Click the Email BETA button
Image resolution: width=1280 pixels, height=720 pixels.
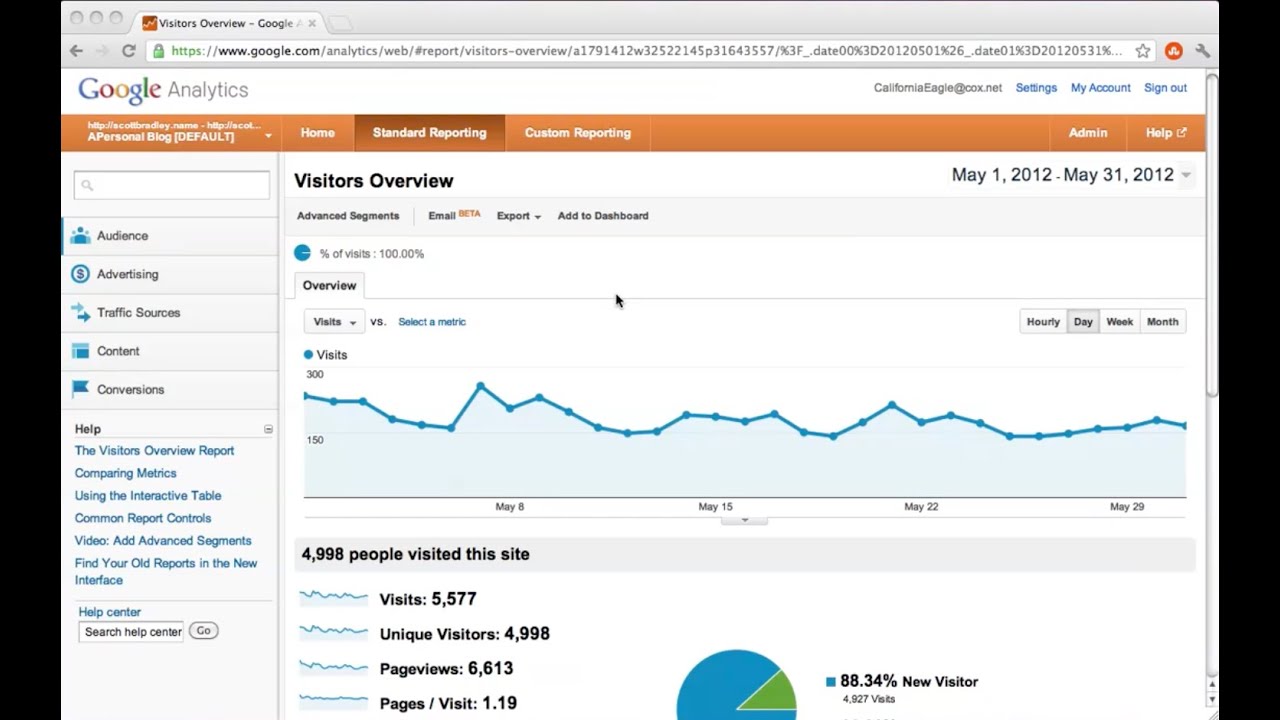pos(454,216)
